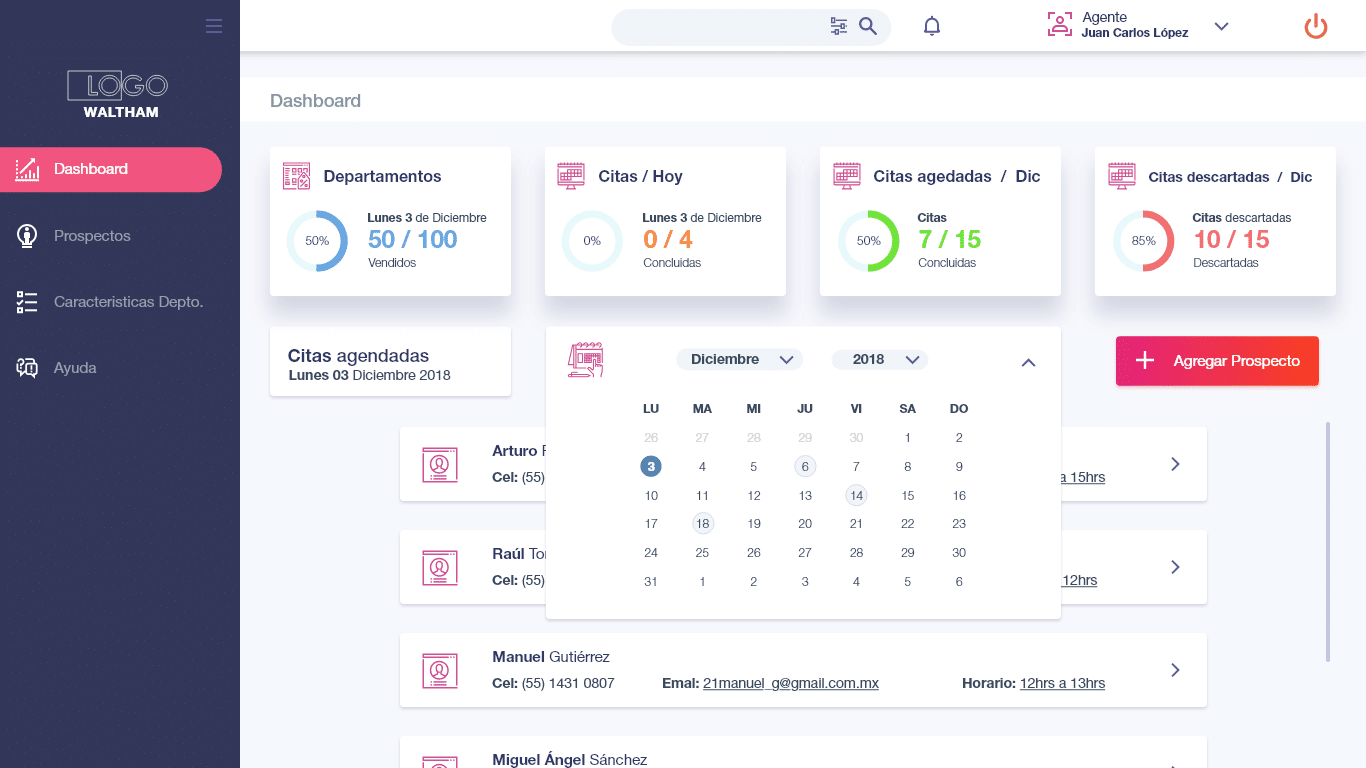Click the name Miguel Ángel Sánchez
The image size is (1366, 768).
[570, 760]
